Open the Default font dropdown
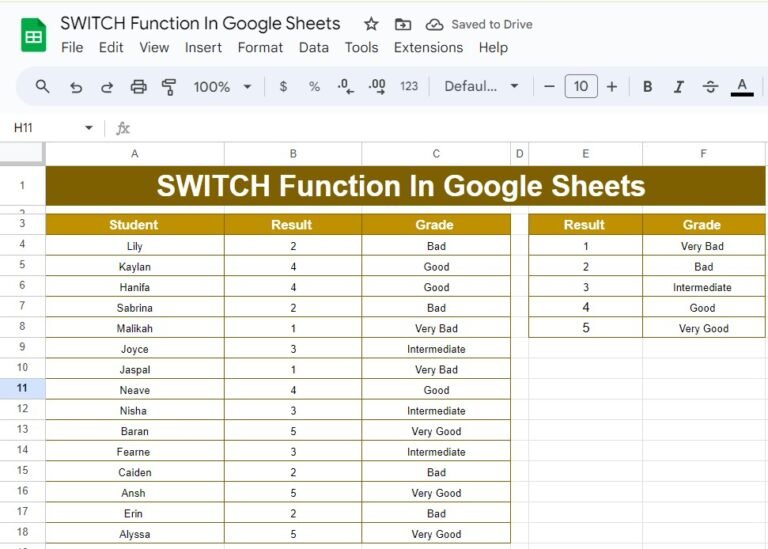 pos(481,87)
